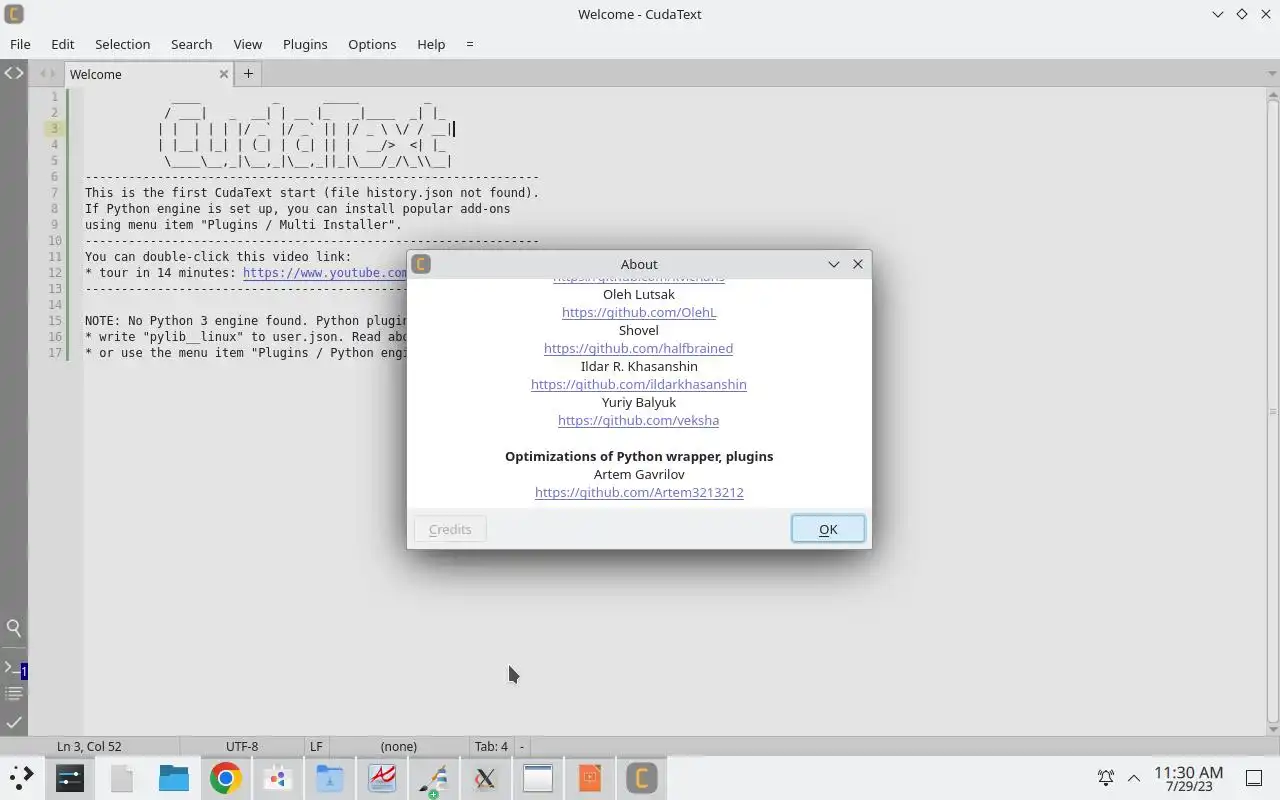Open the github.com/halfbrained link
This screenshot has height=800, width=1280.
[638, 348]
